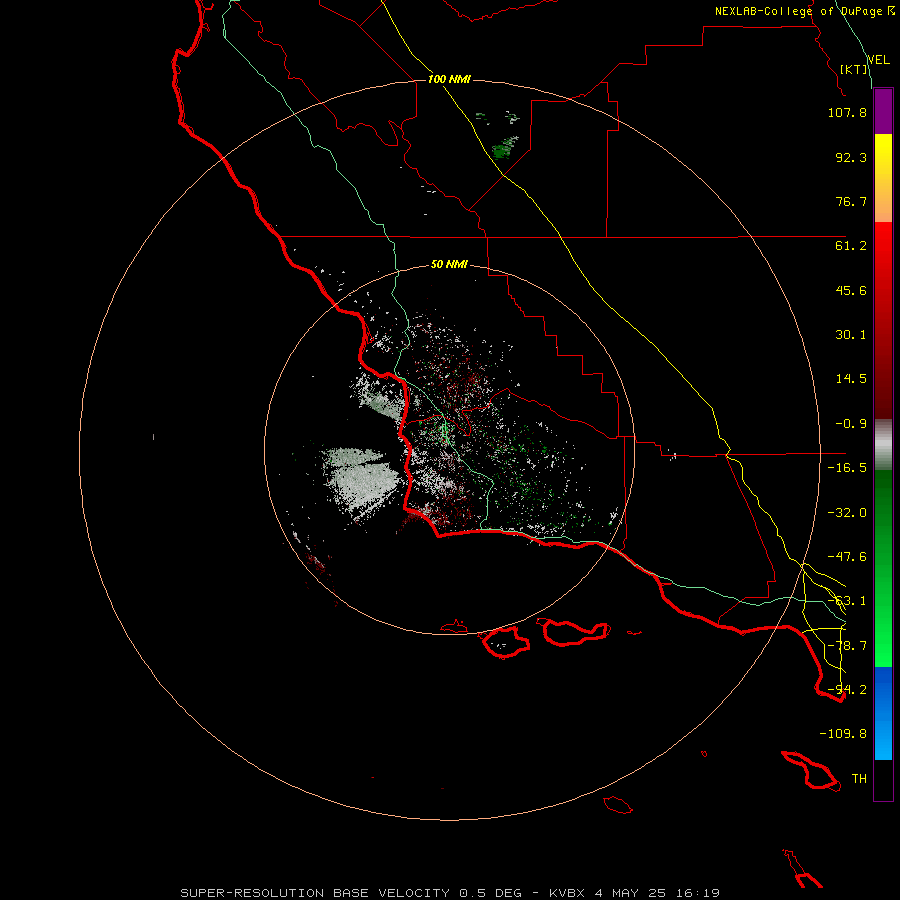Click the 61.2 legend value
900x900 pixels.
click(x=851, y=246)
